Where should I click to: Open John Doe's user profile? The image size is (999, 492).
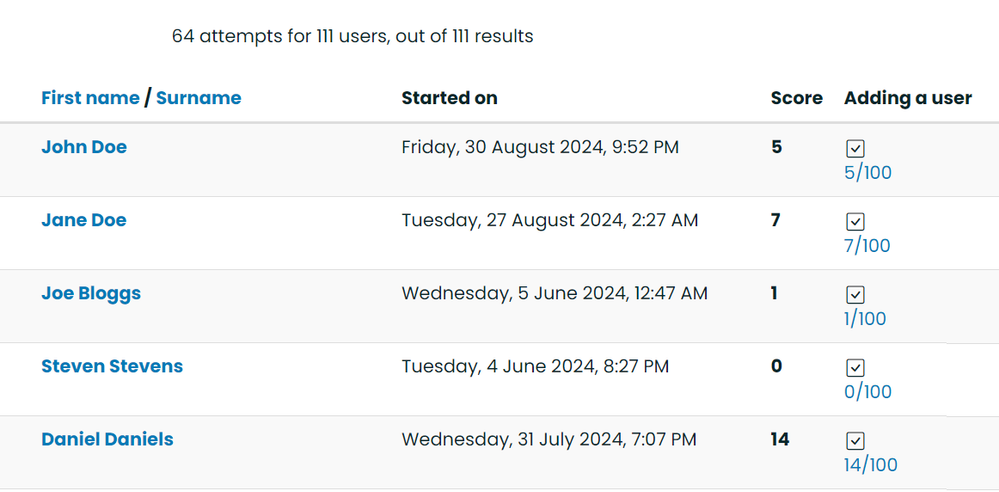(84, 147)
